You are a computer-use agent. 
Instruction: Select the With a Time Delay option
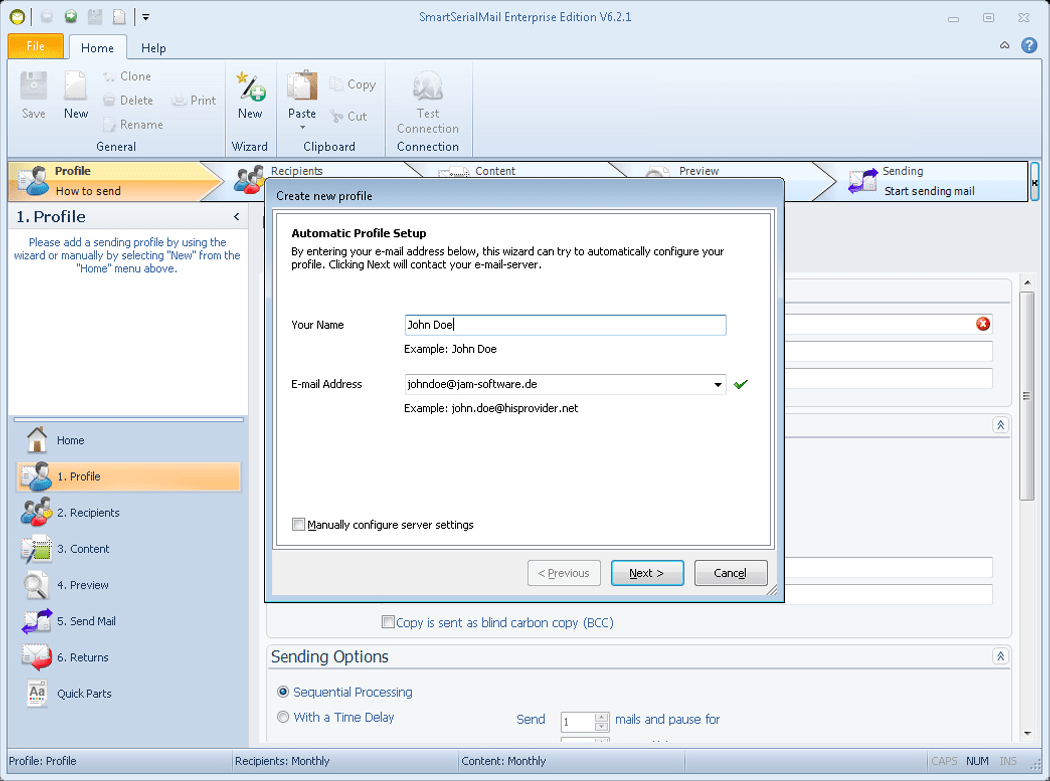(283, 717)
